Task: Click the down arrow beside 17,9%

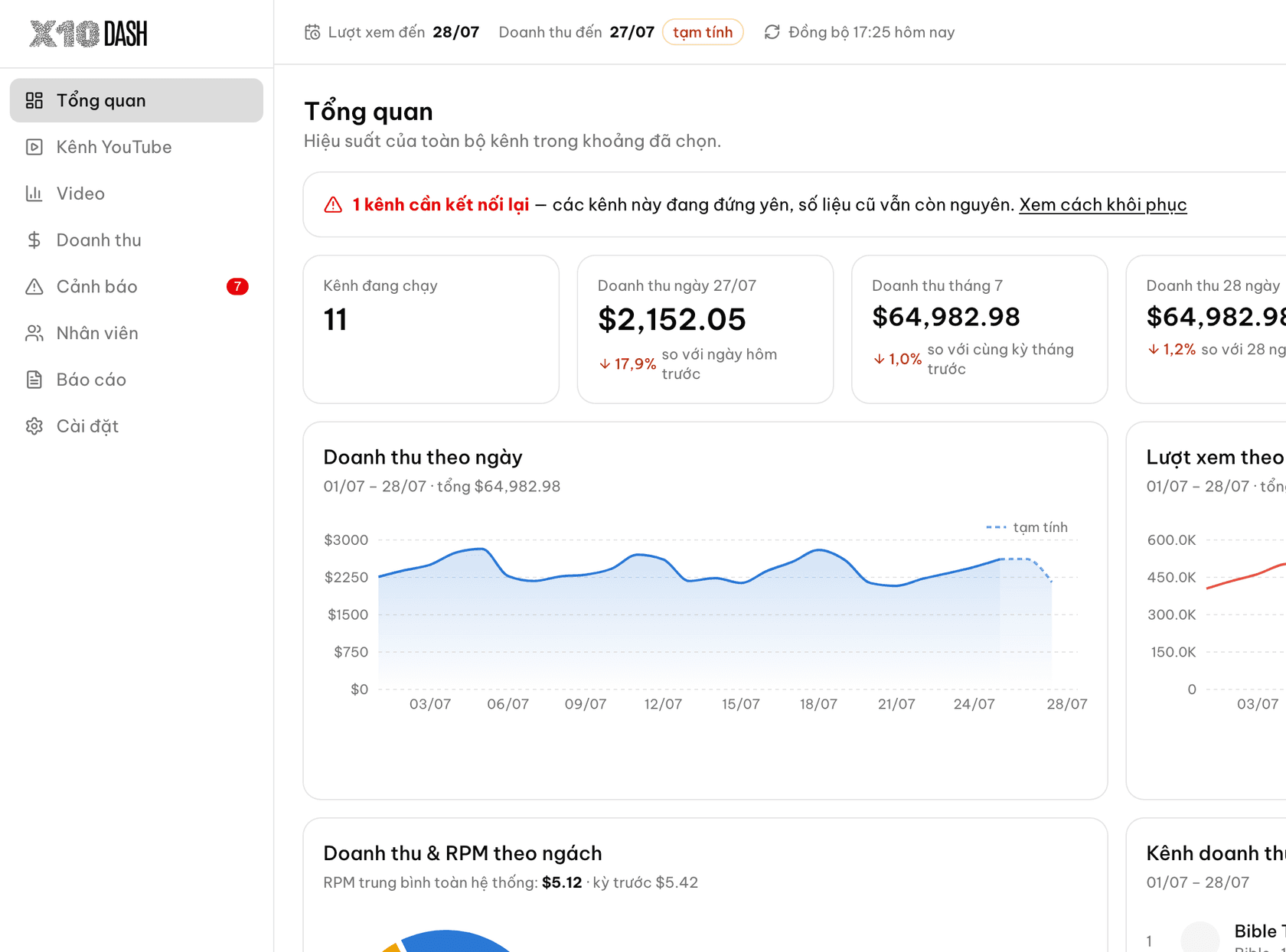Action: point(605,364)
